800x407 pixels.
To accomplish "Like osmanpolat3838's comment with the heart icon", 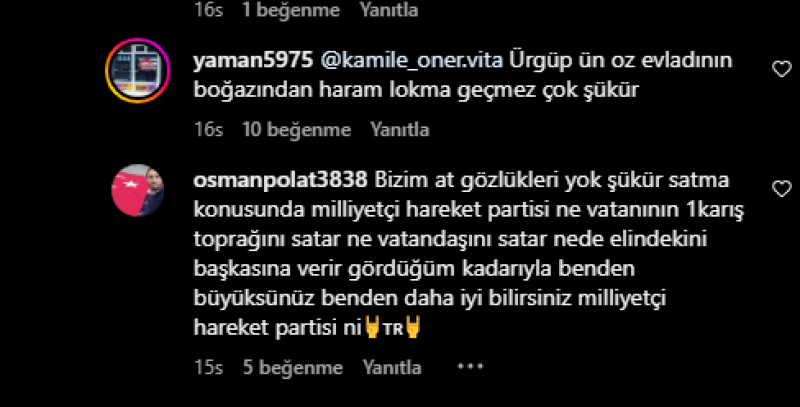I will pyautogui.click(x=781, y=189).
